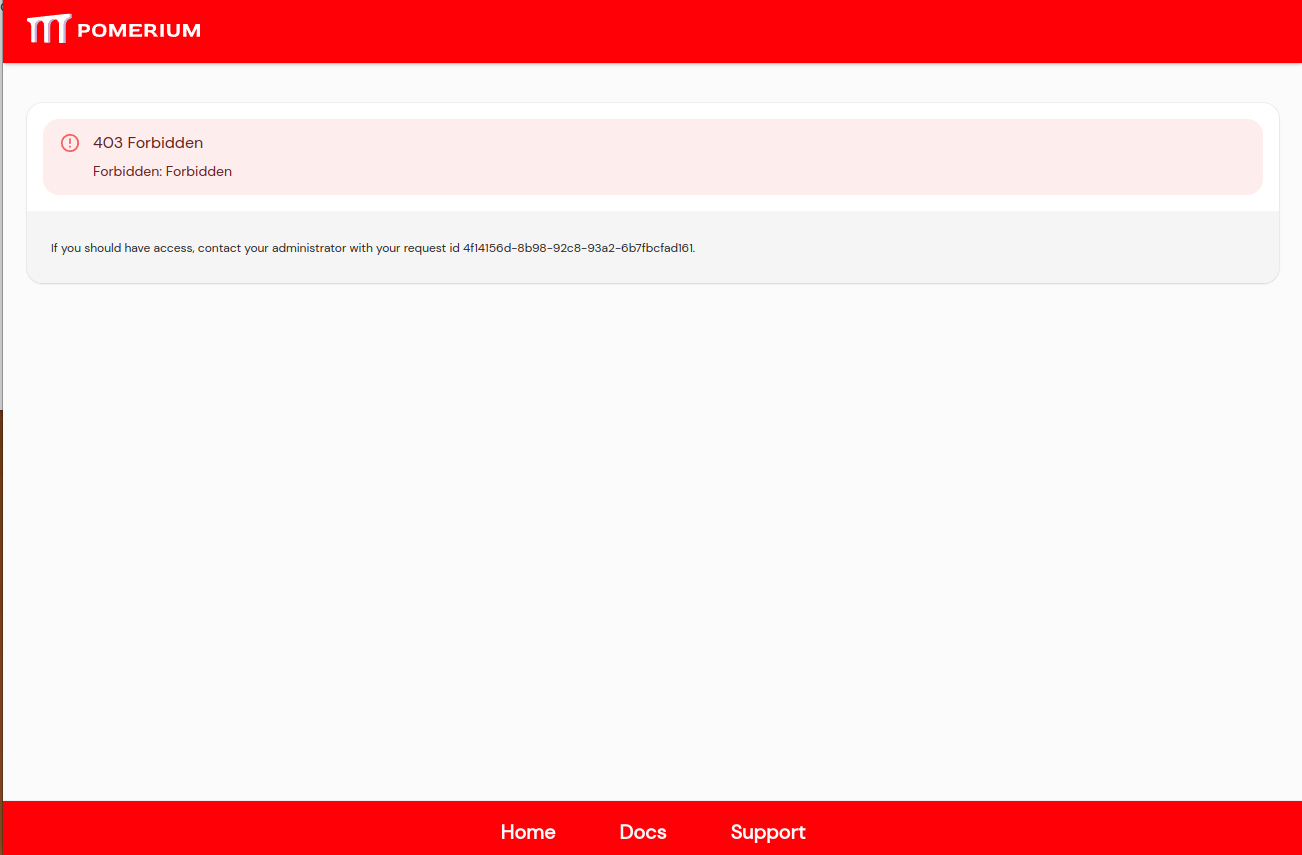1302x855 pixels.
Task: Open the Home footer link
Action: point(528,832)
